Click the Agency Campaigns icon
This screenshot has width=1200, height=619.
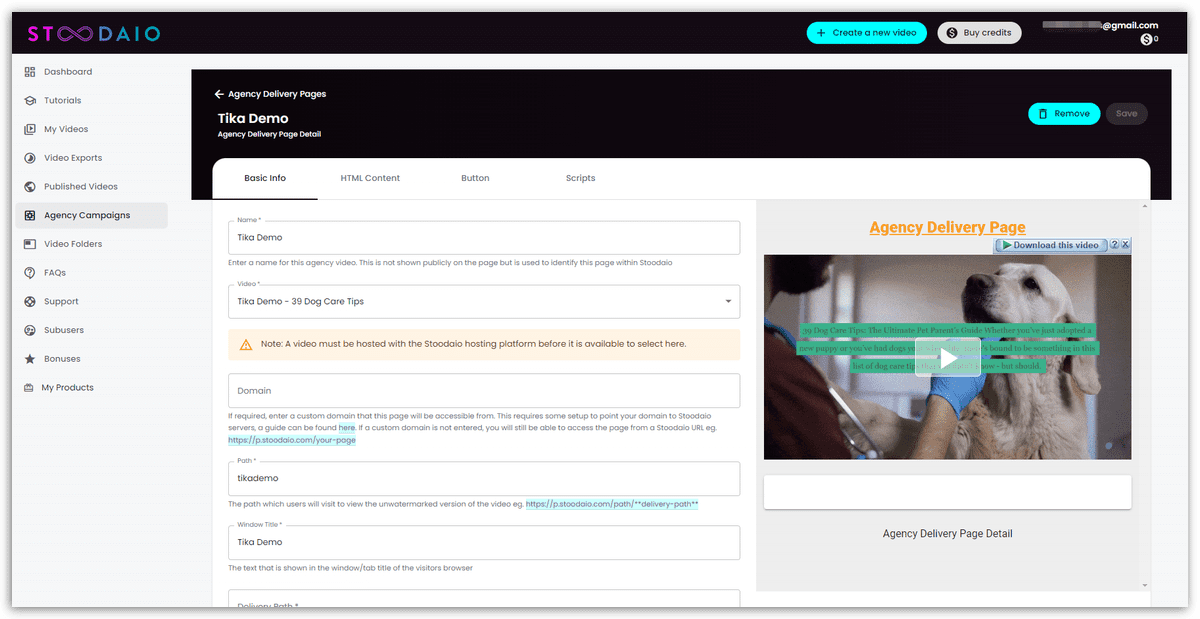click(x=30, y=215)
